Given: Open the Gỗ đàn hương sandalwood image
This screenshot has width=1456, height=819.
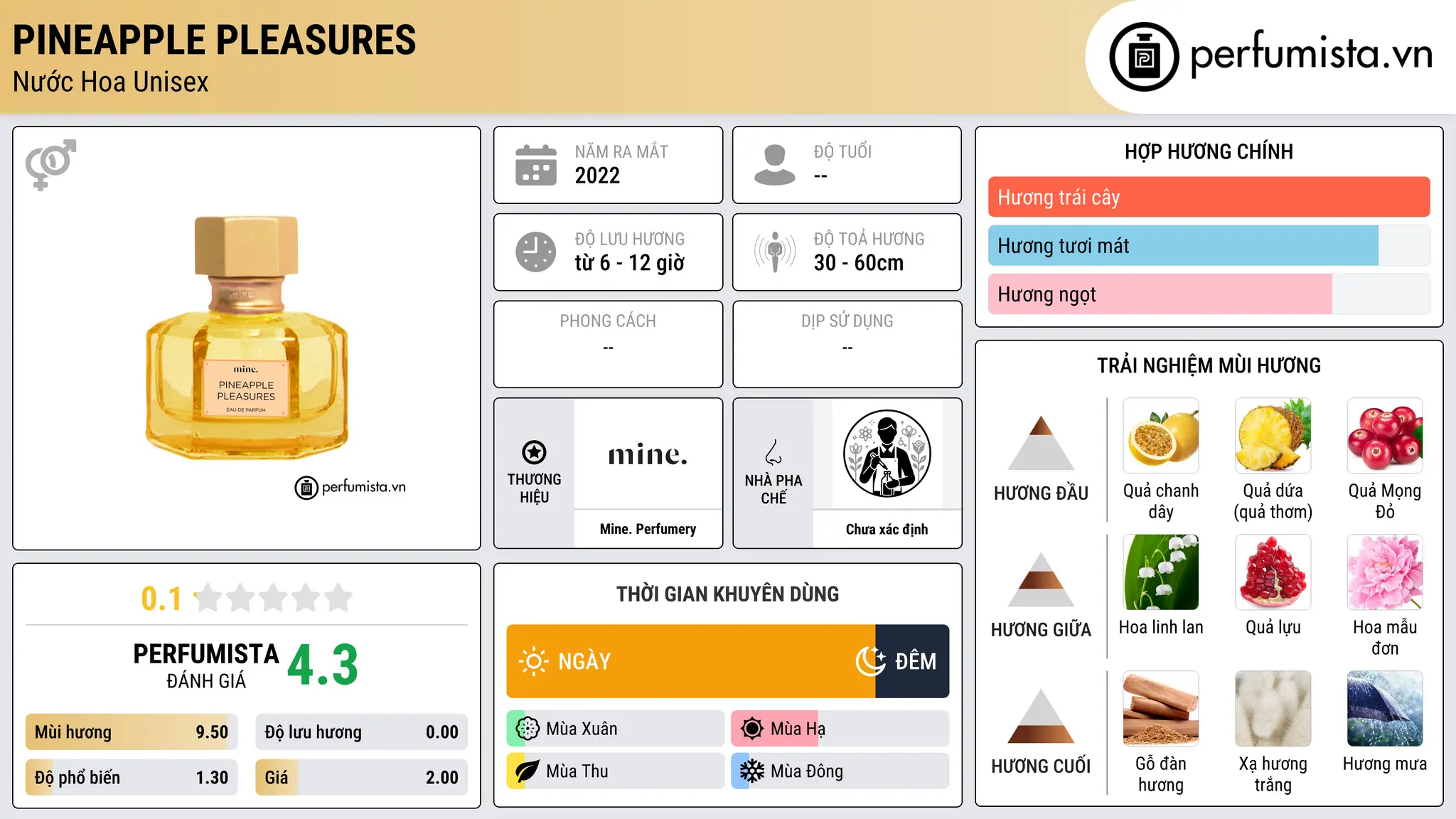Looking at the screenshot, I should [1161, 709].
